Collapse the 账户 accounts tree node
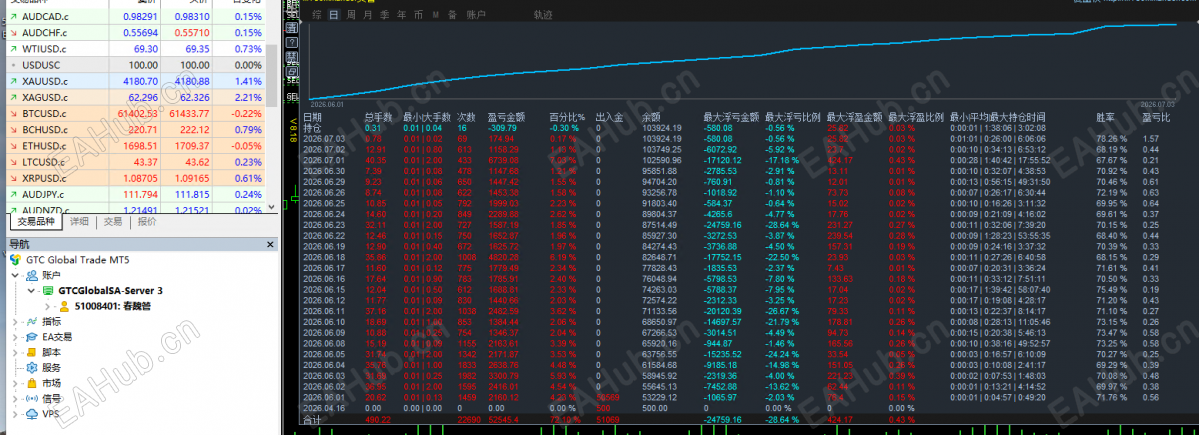This screenshot has height=435, width=1199. (x=15, y=275)
